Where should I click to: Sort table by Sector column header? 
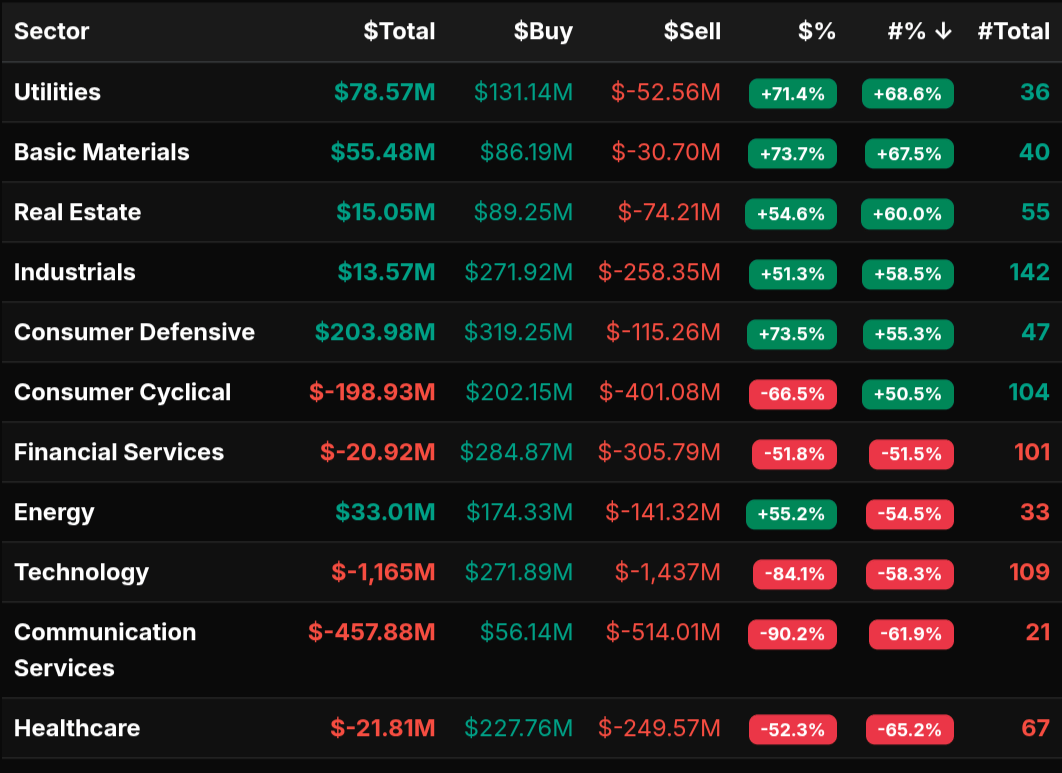52,32
